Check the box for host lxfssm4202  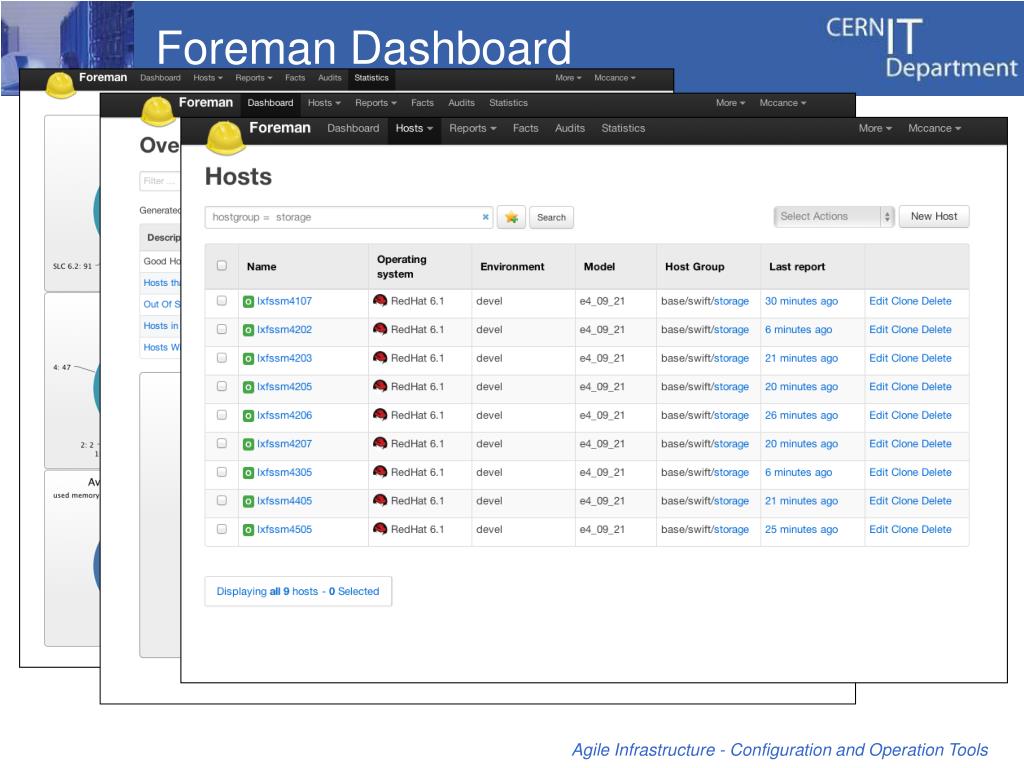point(222,329)
